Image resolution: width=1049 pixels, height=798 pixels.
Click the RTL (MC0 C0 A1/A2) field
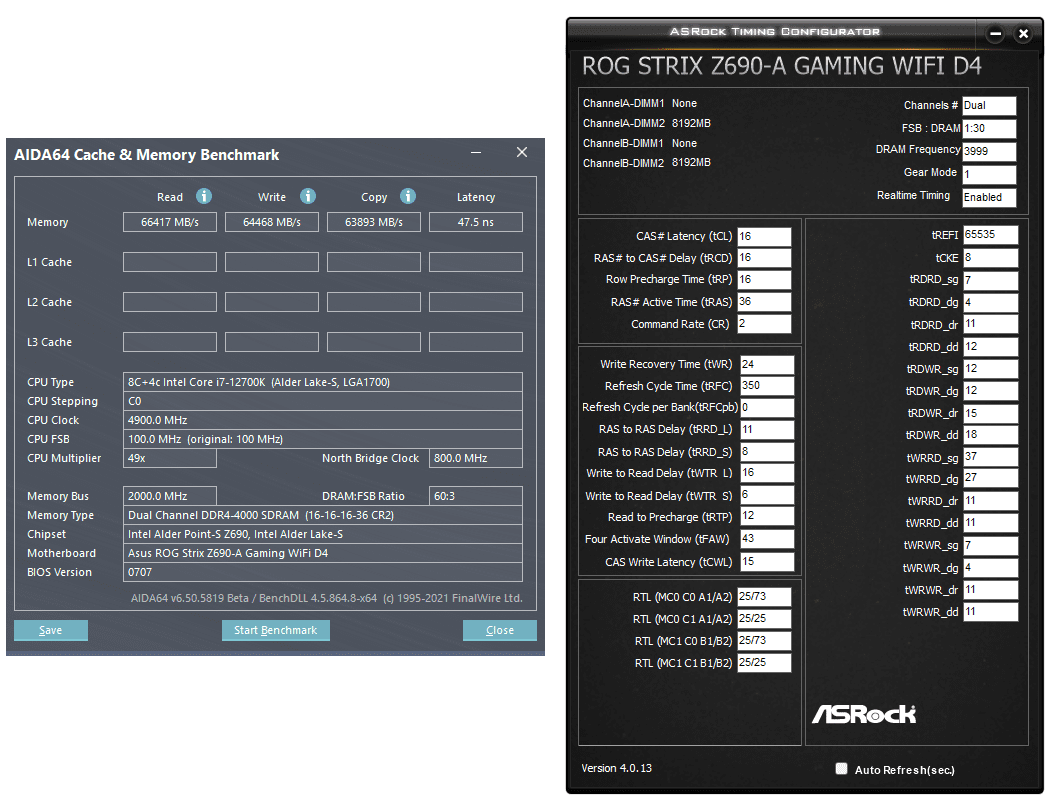click(x=764, y=597)
